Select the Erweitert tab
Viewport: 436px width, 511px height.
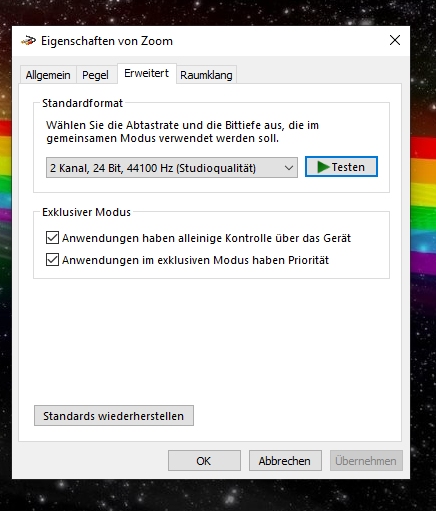click(x=146, y=73)
